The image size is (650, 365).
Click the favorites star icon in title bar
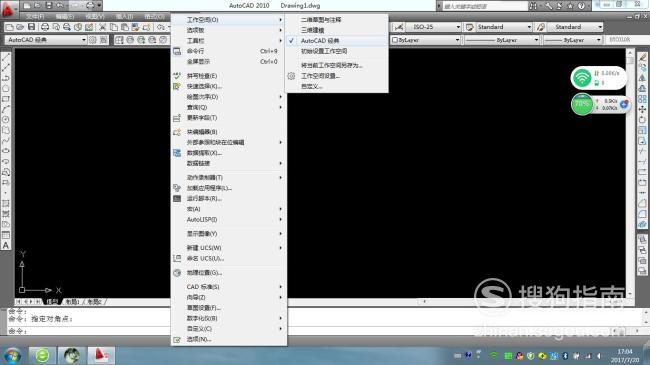pos(570,6)
